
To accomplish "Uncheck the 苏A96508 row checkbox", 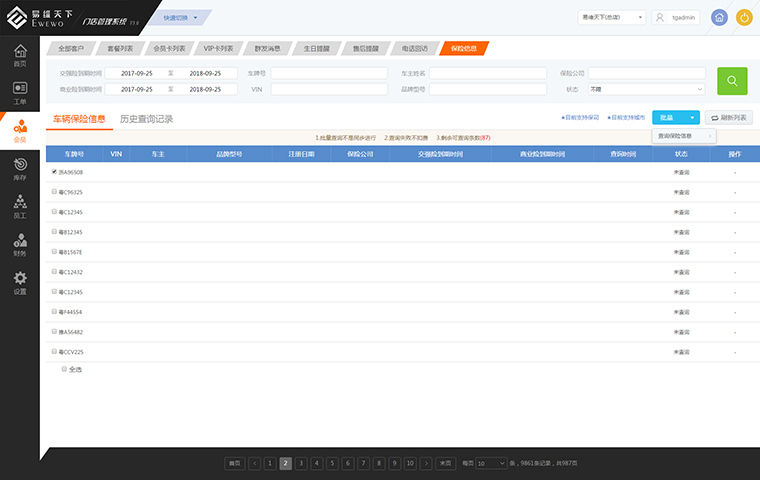I will [54, 172].
